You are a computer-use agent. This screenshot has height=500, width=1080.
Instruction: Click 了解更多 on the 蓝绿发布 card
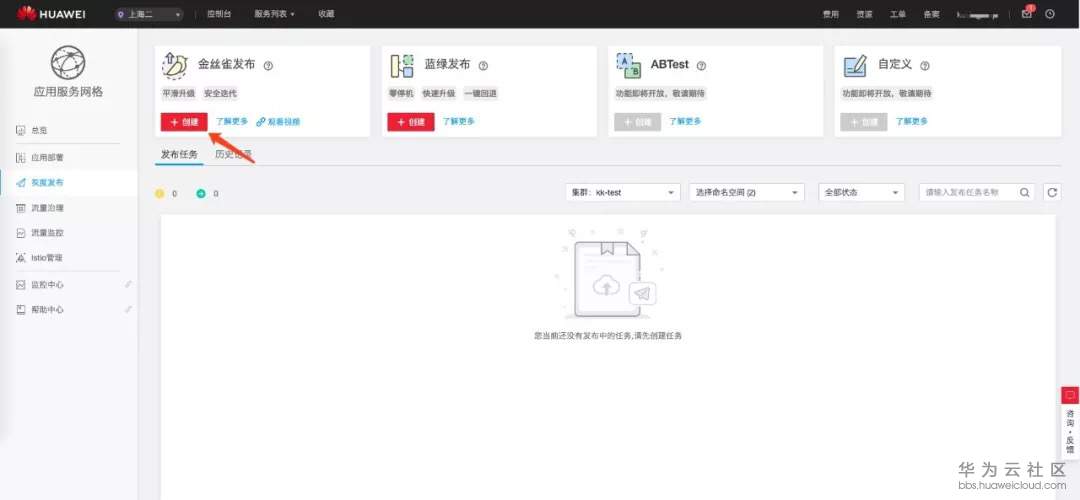click(459, 121)
